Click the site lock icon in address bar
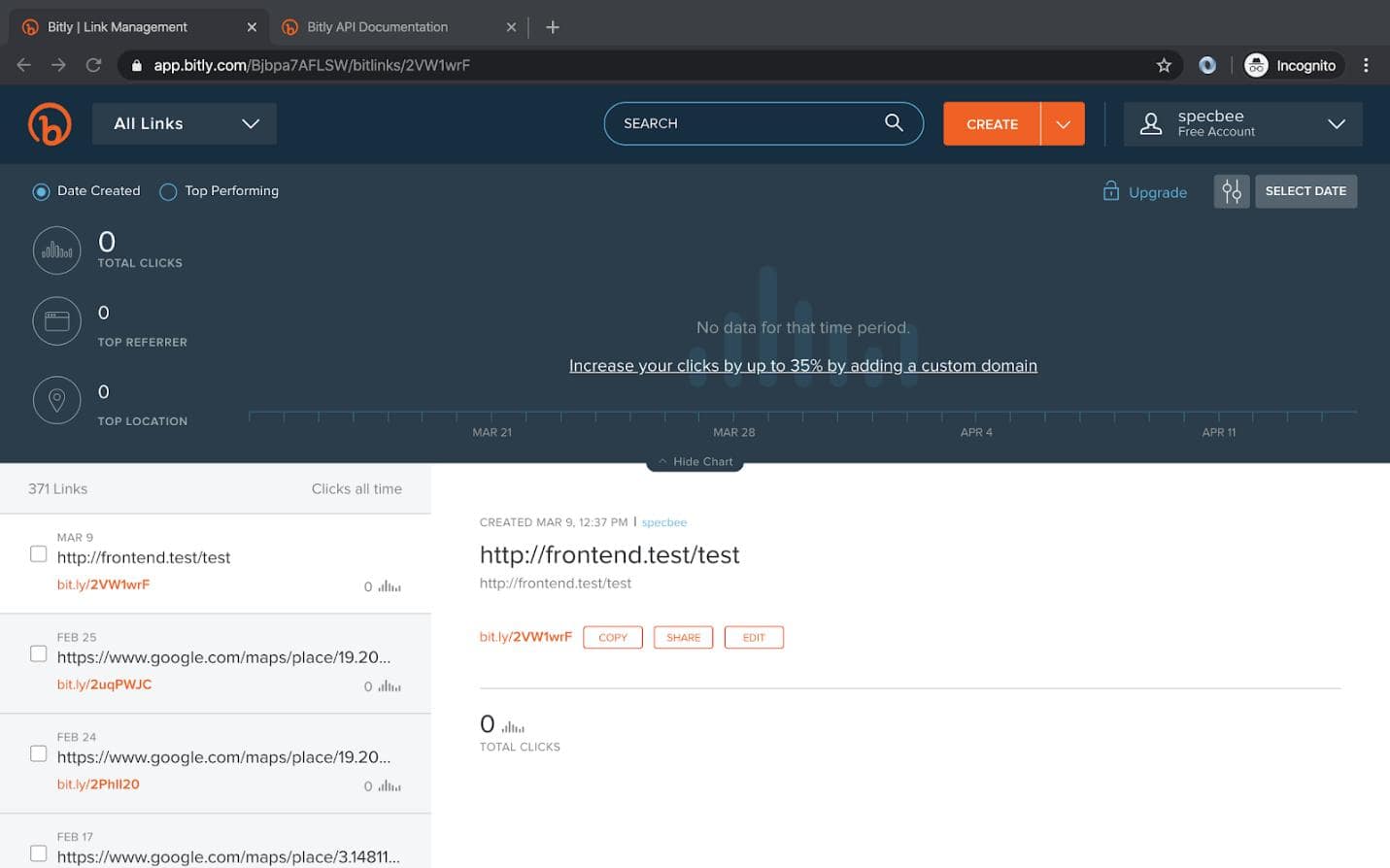Screen dimensions: 1390x868 (137, 65)
